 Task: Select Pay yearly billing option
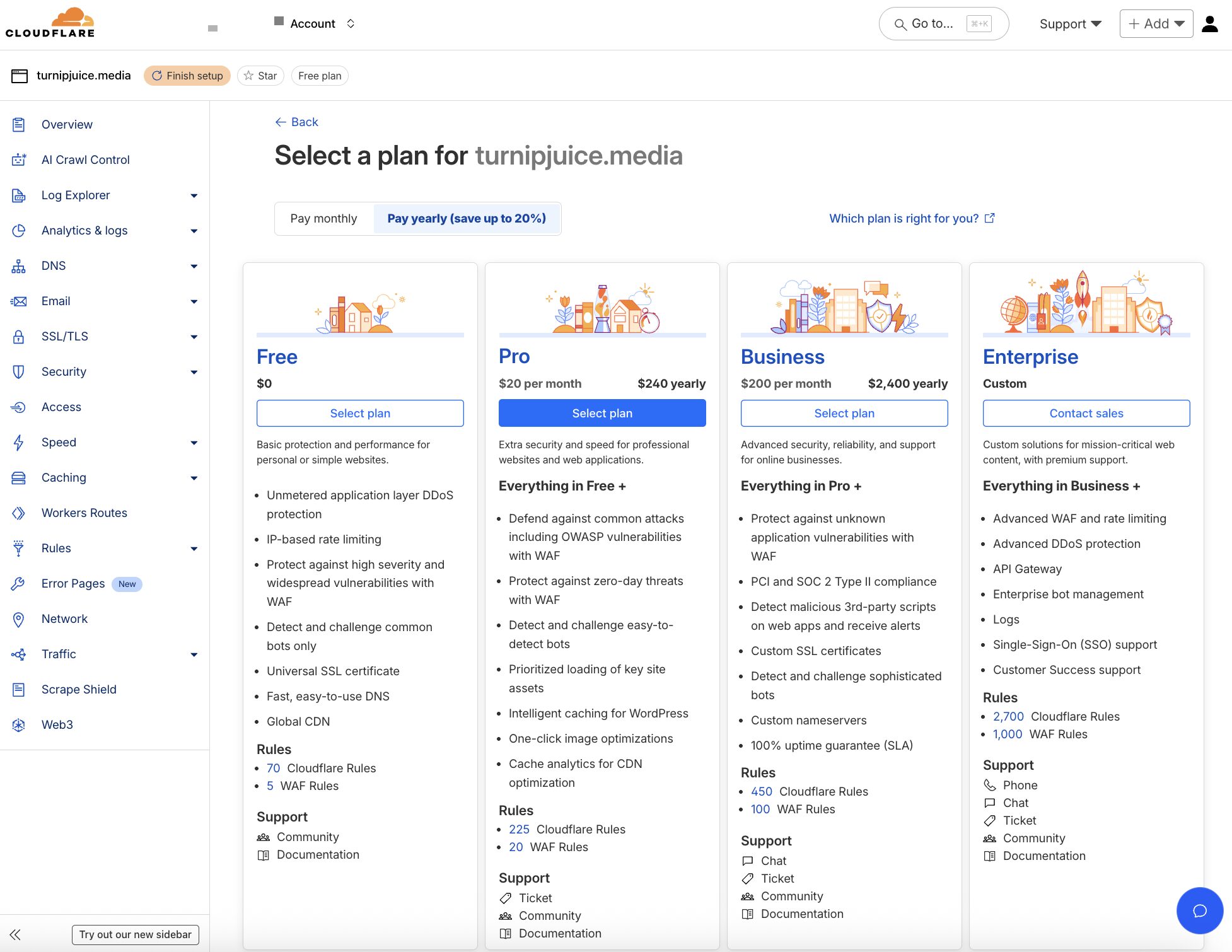[467, 218]
